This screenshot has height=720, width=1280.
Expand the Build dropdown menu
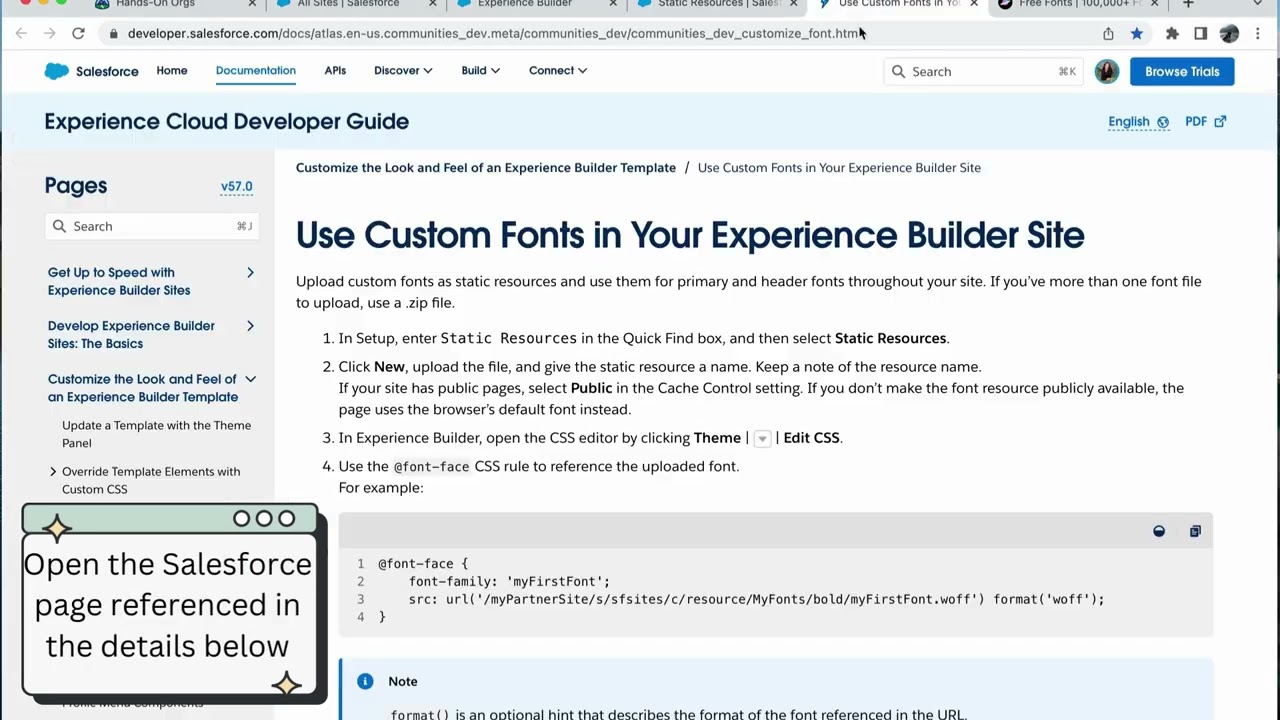point(480,71)
